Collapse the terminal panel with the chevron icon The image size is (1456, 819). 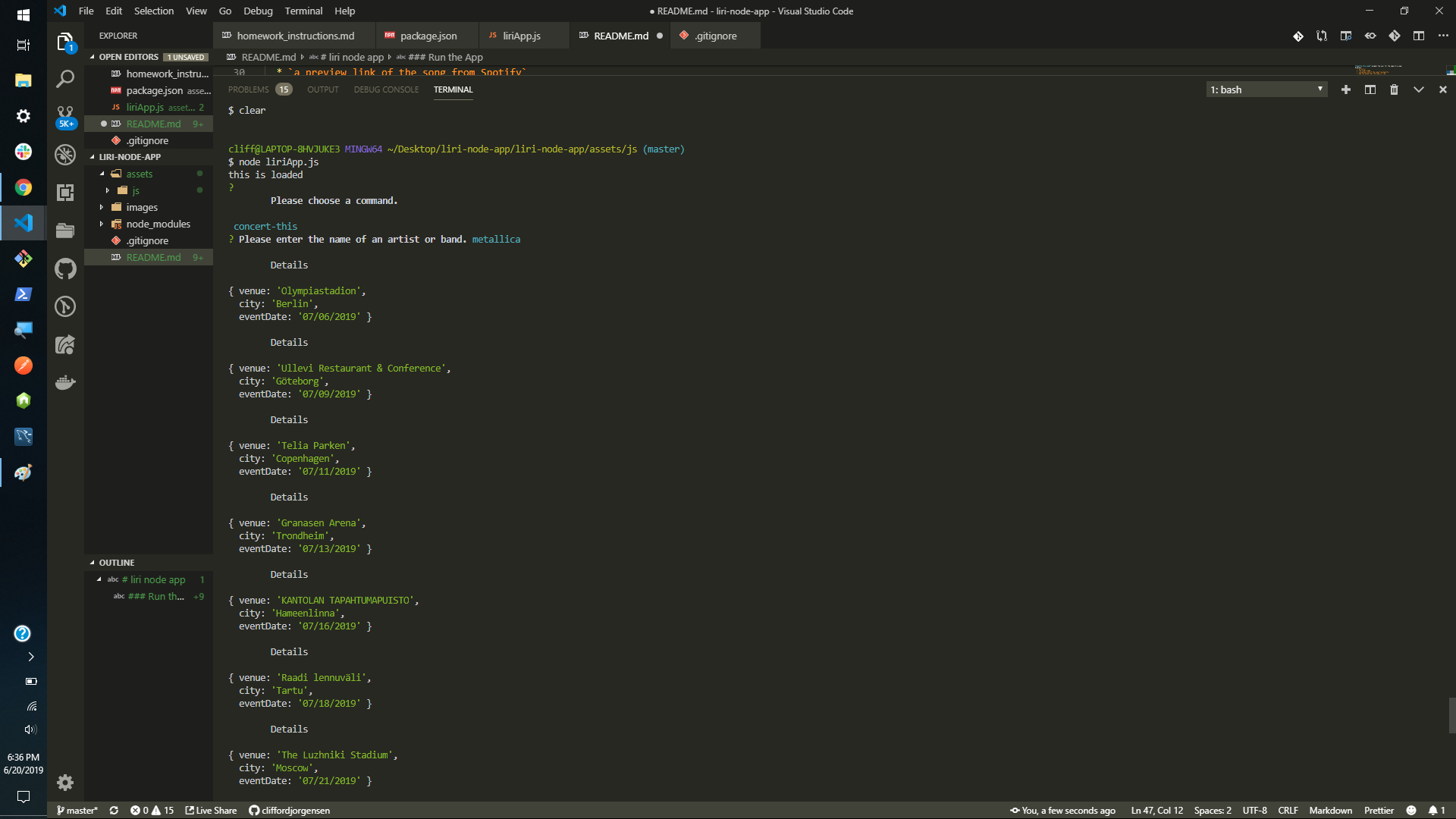click(1419, 89)
